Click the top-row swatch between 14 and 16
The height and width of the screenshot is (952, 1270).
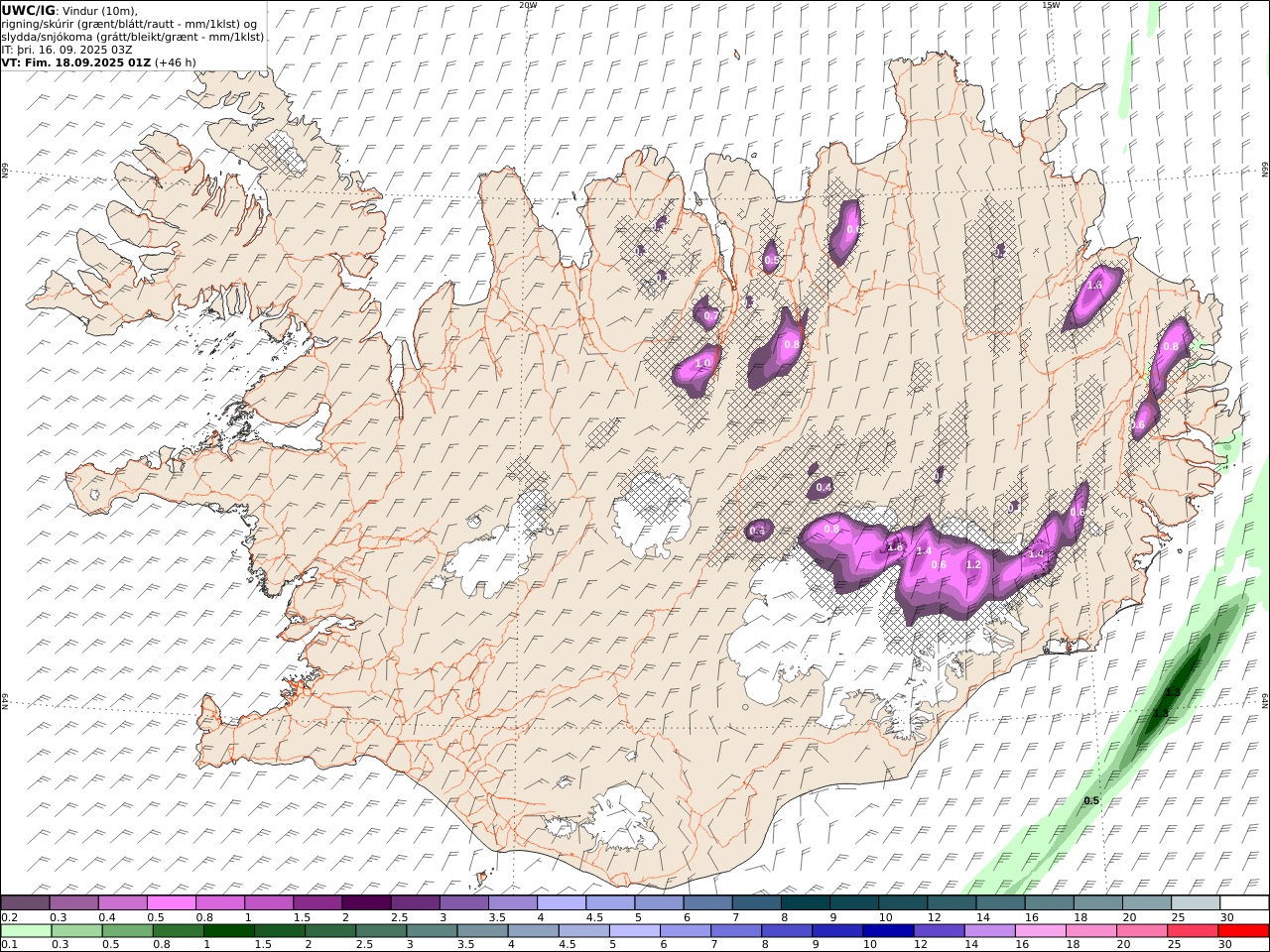click(1000, 902)
